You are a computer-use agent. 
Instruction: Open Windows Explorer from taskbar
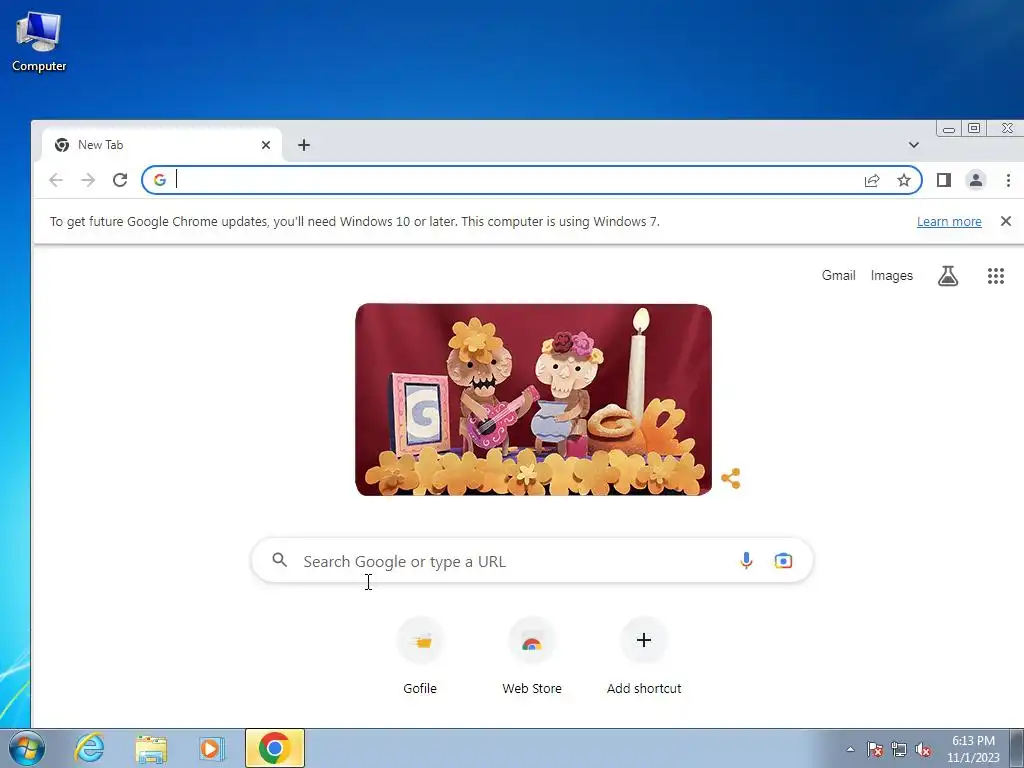point(151,748)
